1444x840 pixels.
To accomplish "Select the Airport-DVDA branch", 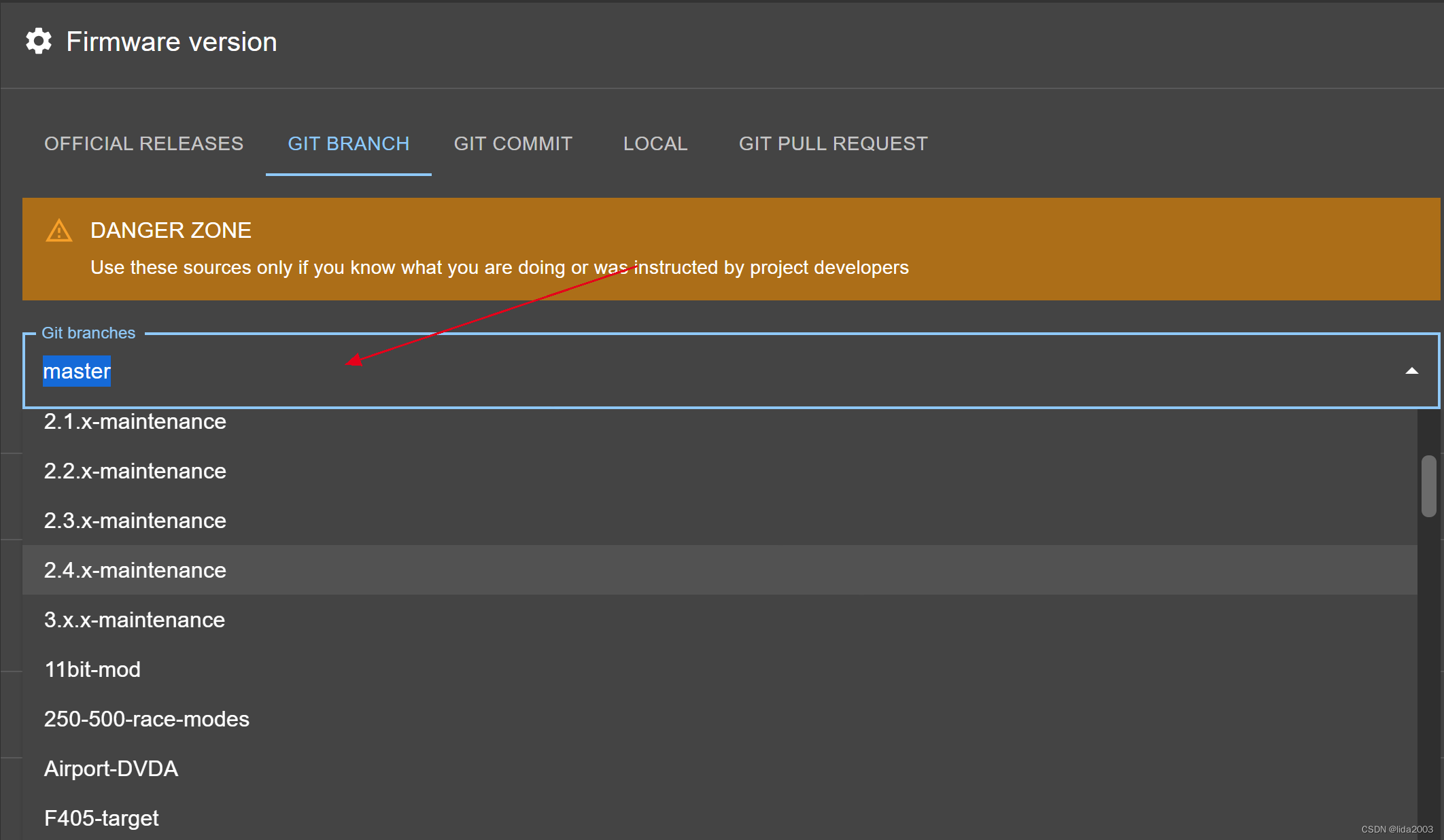I will [111, 769].
